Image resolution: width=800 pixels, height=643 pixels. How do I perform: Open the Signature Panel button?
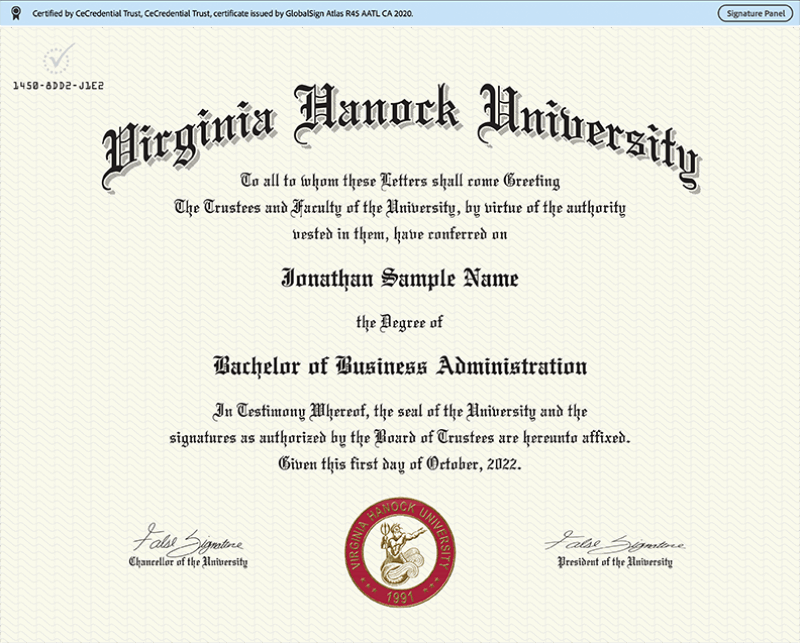[756, 14]
